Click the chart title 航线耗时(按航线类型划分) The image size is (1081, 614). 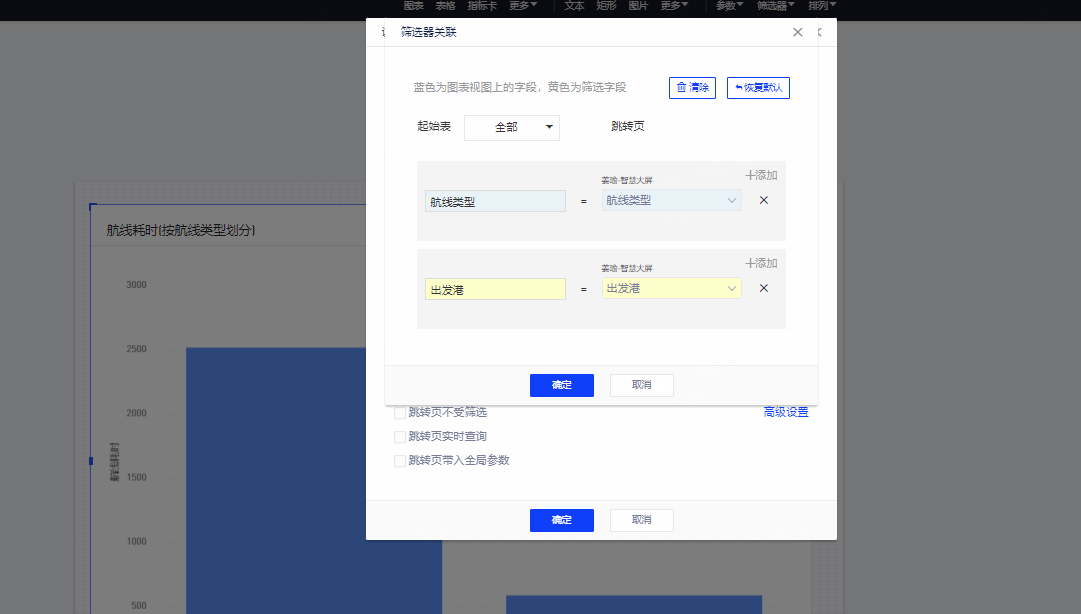[181, 230]
